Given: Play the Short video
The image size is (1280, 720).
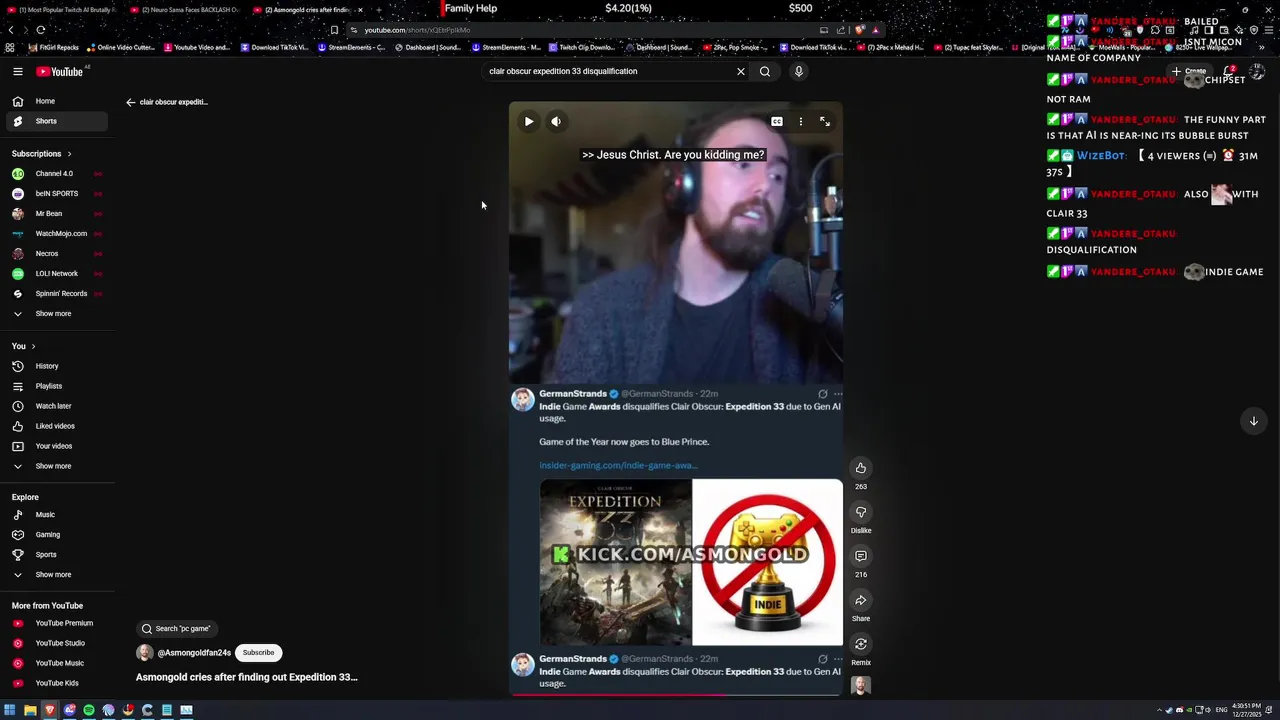Looking at the screenshot, I should (x=528, y=121).
